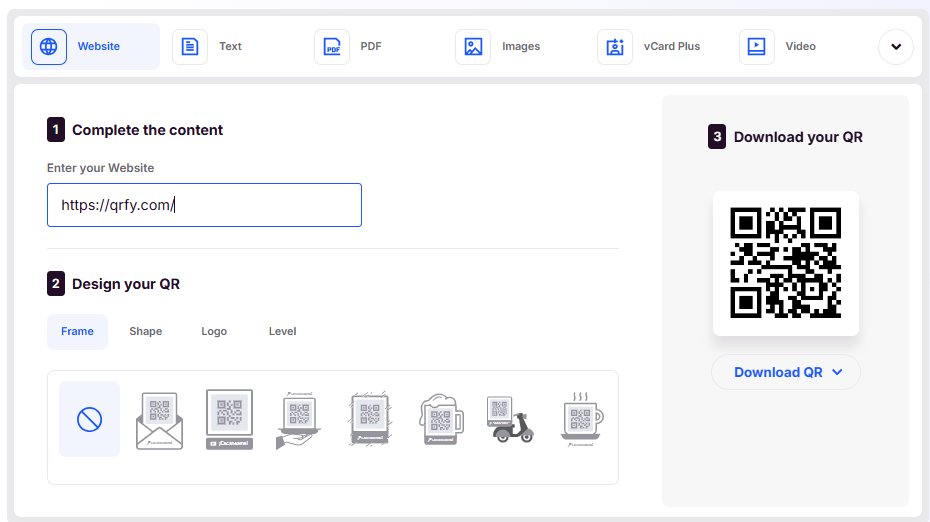Focus the website URL input field
Image resolution: width=930 pixels, height=522 pixels.
pos(204,205)
